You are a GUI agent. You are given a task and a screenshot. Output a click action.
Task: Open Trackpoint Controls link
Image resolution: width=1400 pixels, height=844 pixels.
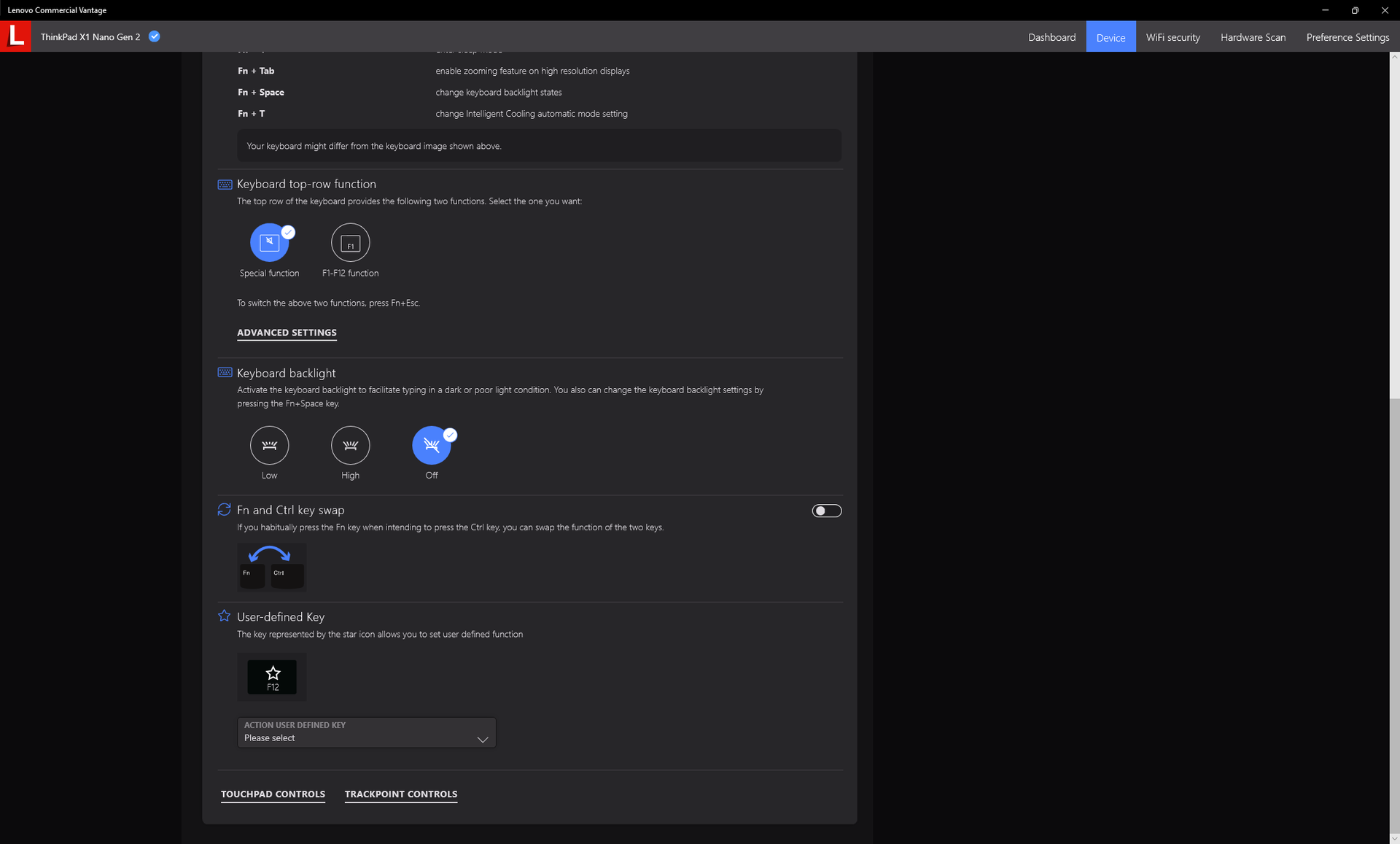click(x=400, y=794)
